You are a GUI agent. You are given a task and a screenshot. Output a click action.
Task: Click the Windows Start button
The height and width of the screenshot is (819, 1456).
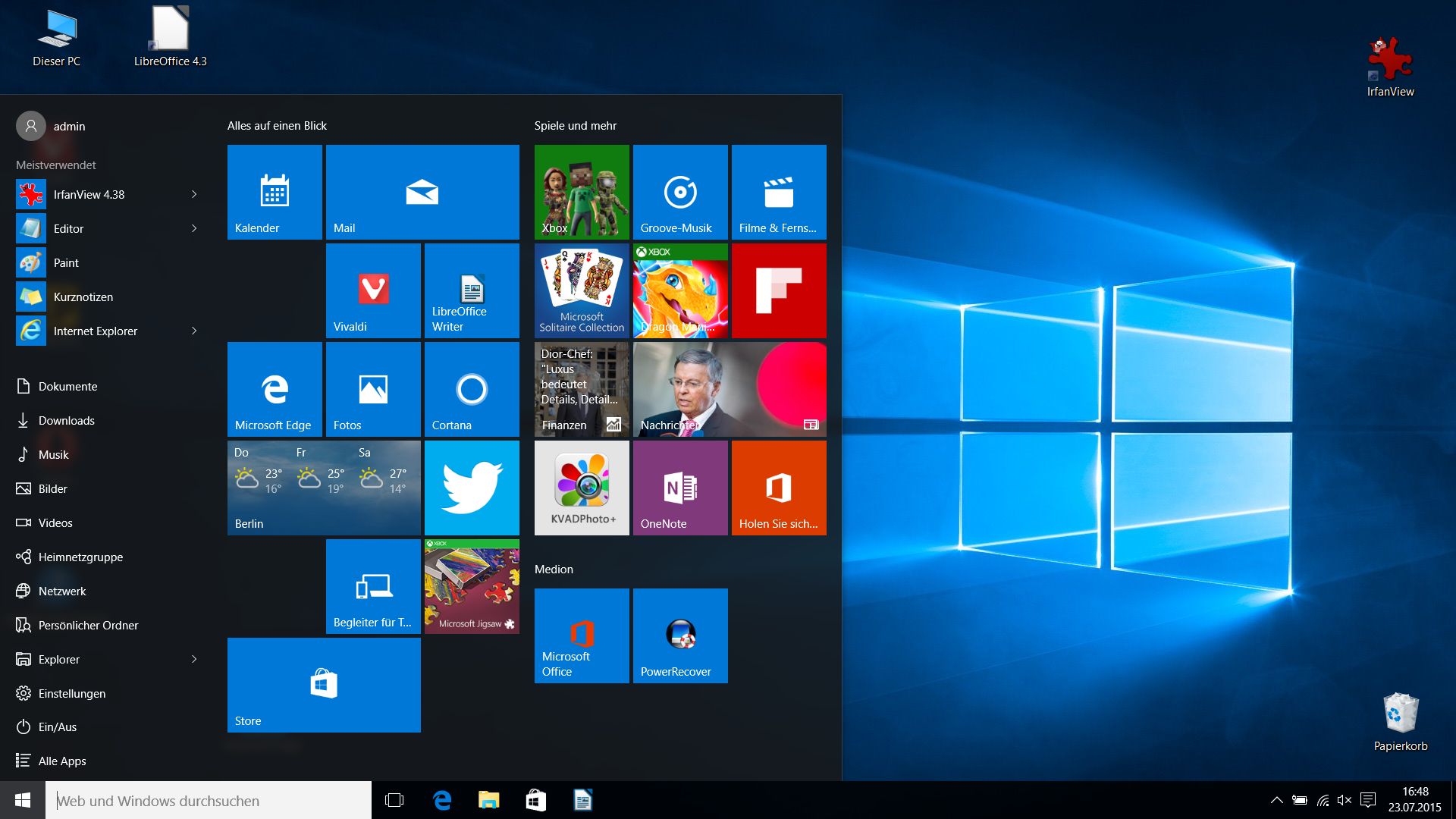(23, 800)
